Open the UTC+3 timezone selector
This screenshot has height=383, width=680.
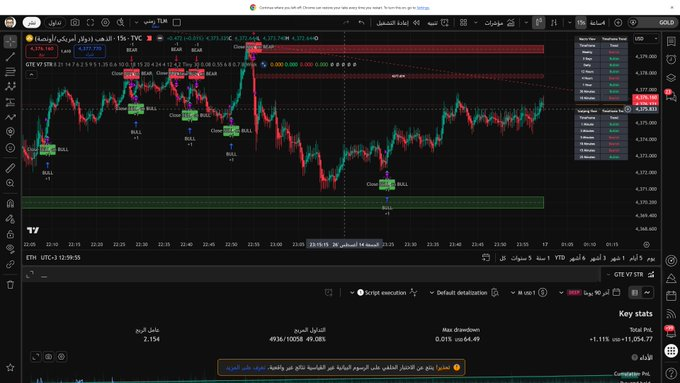[61, 258]
